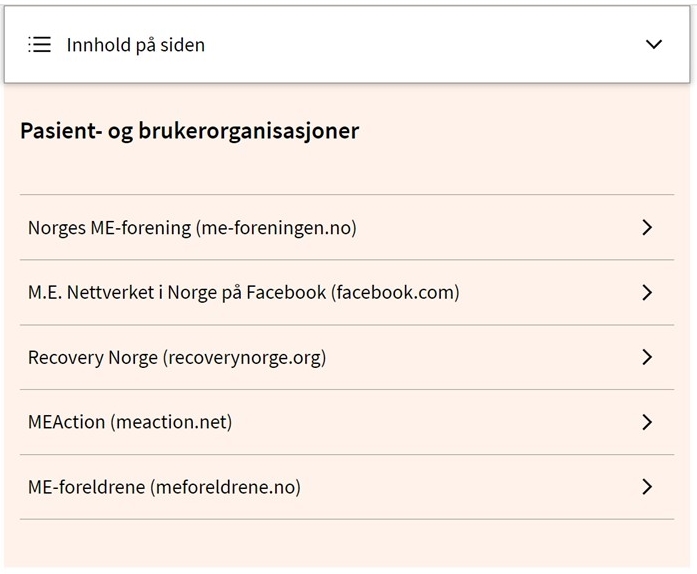Open the Recovery Norge link

point(93,358)
